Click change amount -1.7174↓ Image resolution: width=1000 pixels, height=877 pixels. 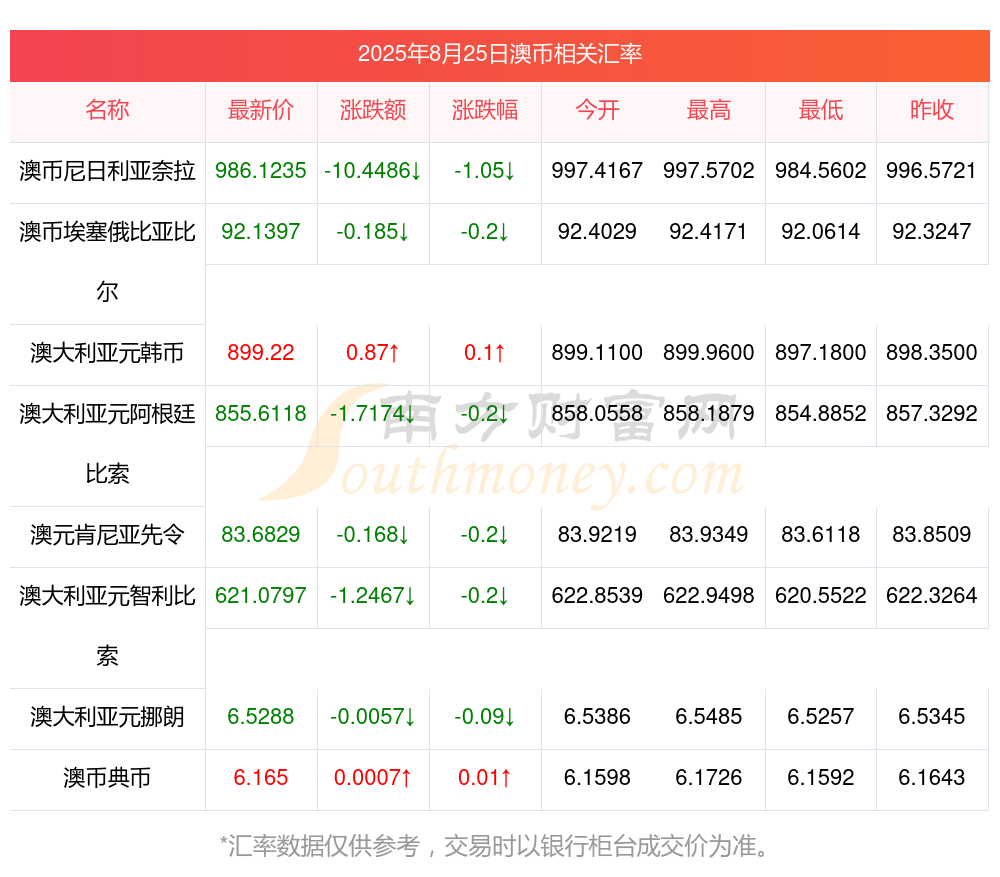[x=373, y=414]
